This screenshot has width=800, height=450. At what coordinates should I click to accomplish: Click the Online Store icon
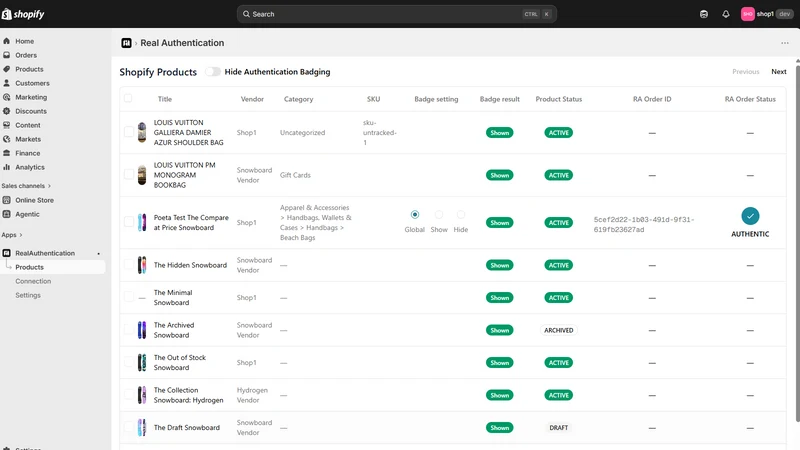[x=7, y=200]
